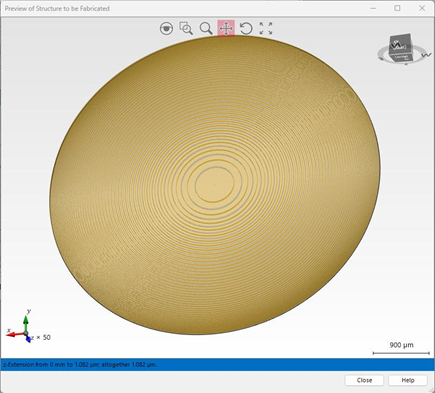Minimize the preview window
435x393 pixels.
pos(373,8)
